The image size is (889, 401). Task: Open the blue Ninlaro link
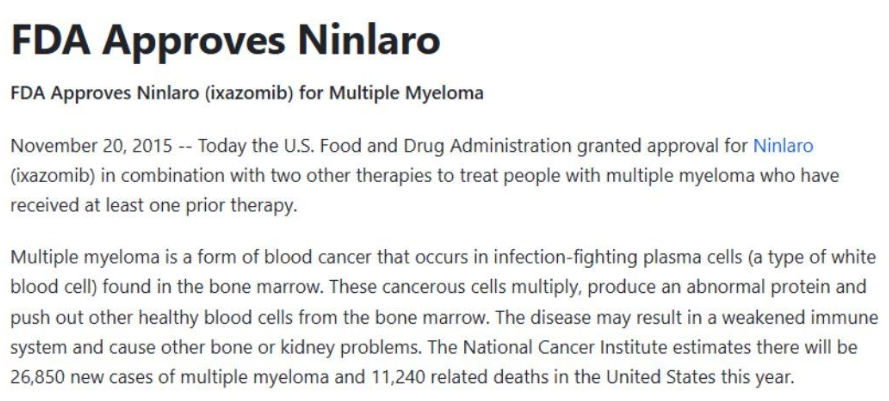click(783, 146)
